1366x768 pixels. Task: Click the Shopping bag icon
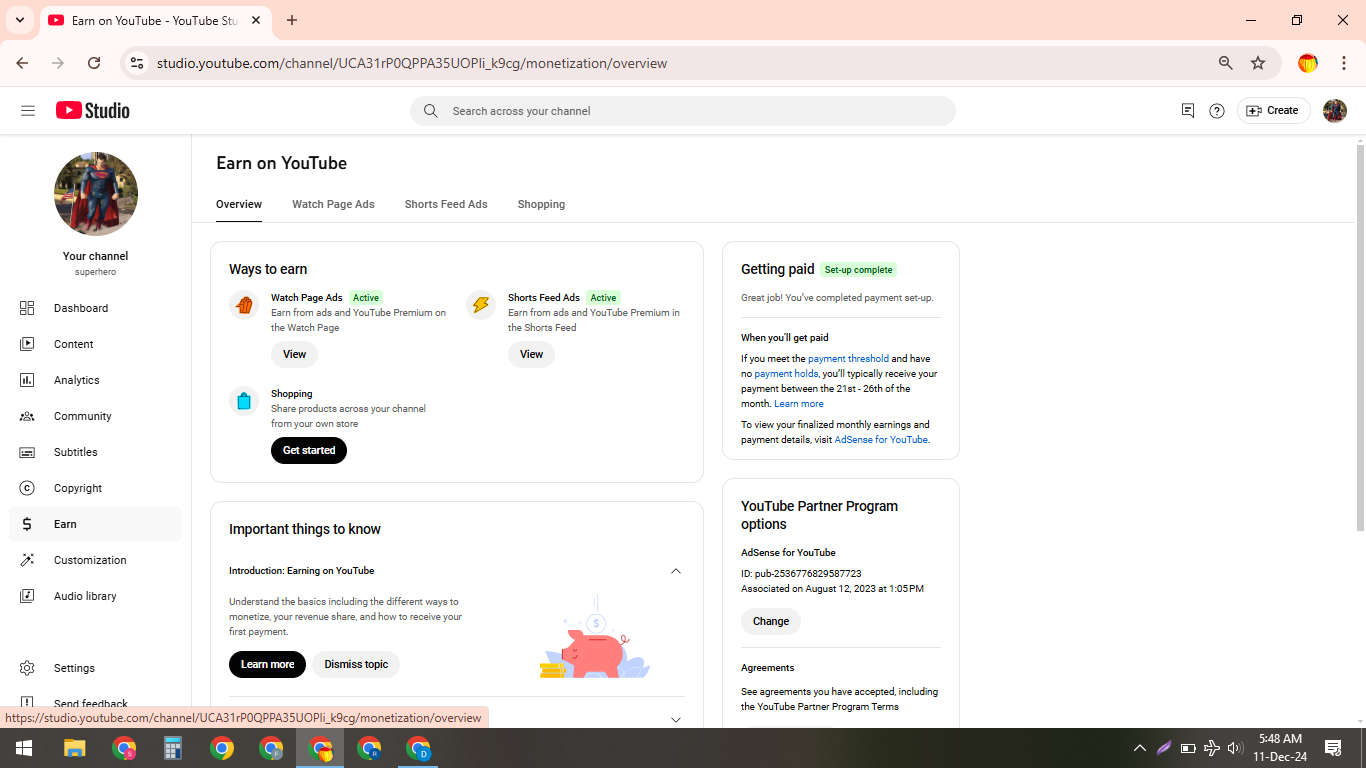point(244,401)
